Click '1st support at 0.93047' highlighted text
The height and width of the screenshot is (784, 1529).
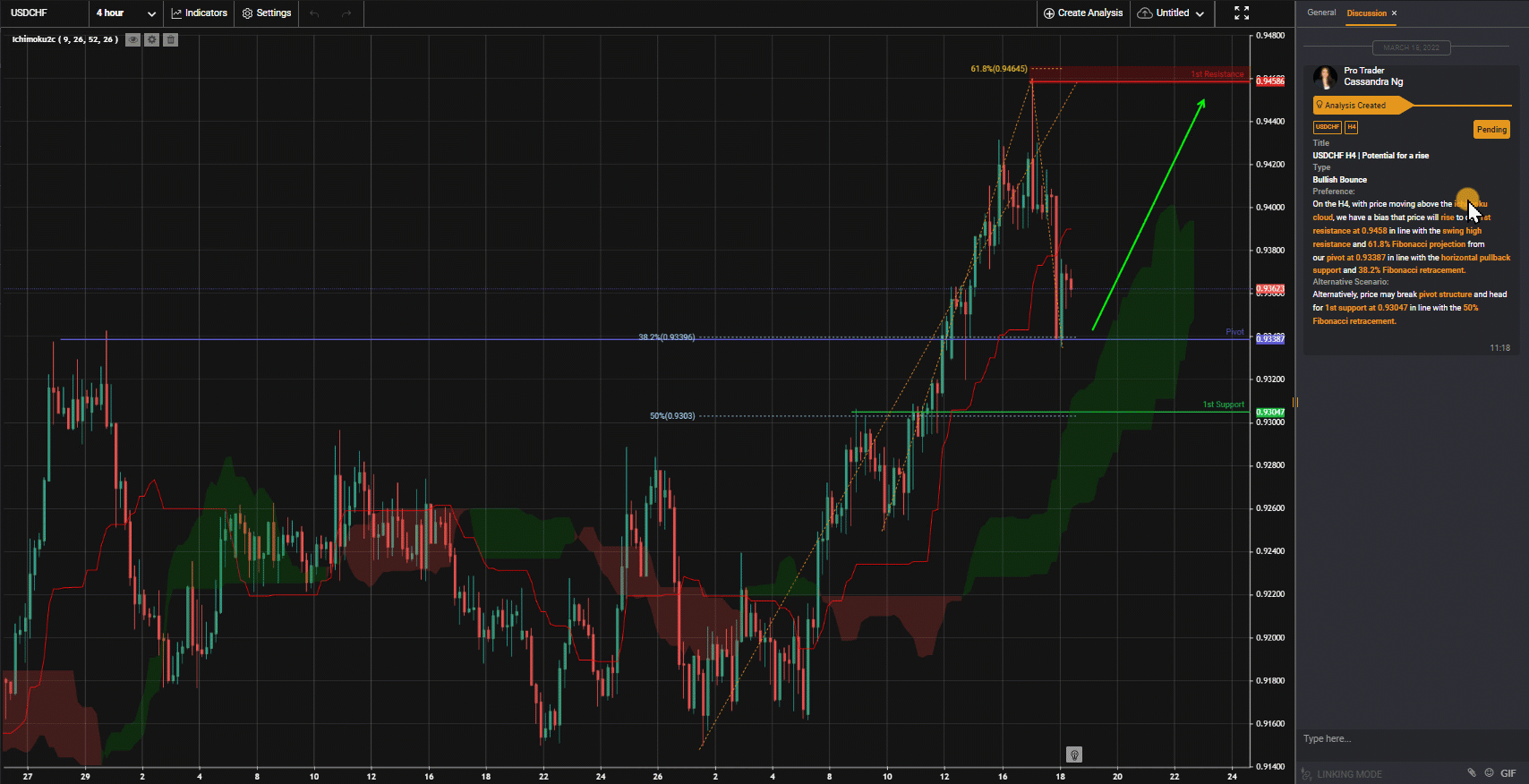tap(1366, 308)
